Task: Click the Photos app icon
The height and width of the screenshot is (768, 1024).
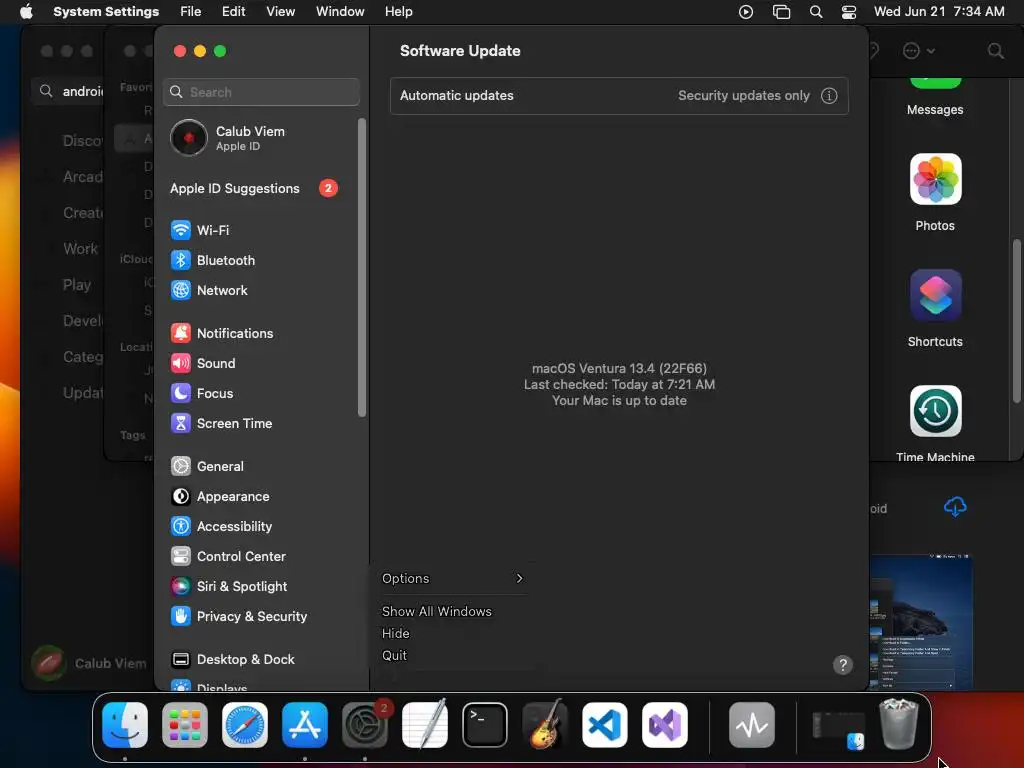Action: point(935,179)
